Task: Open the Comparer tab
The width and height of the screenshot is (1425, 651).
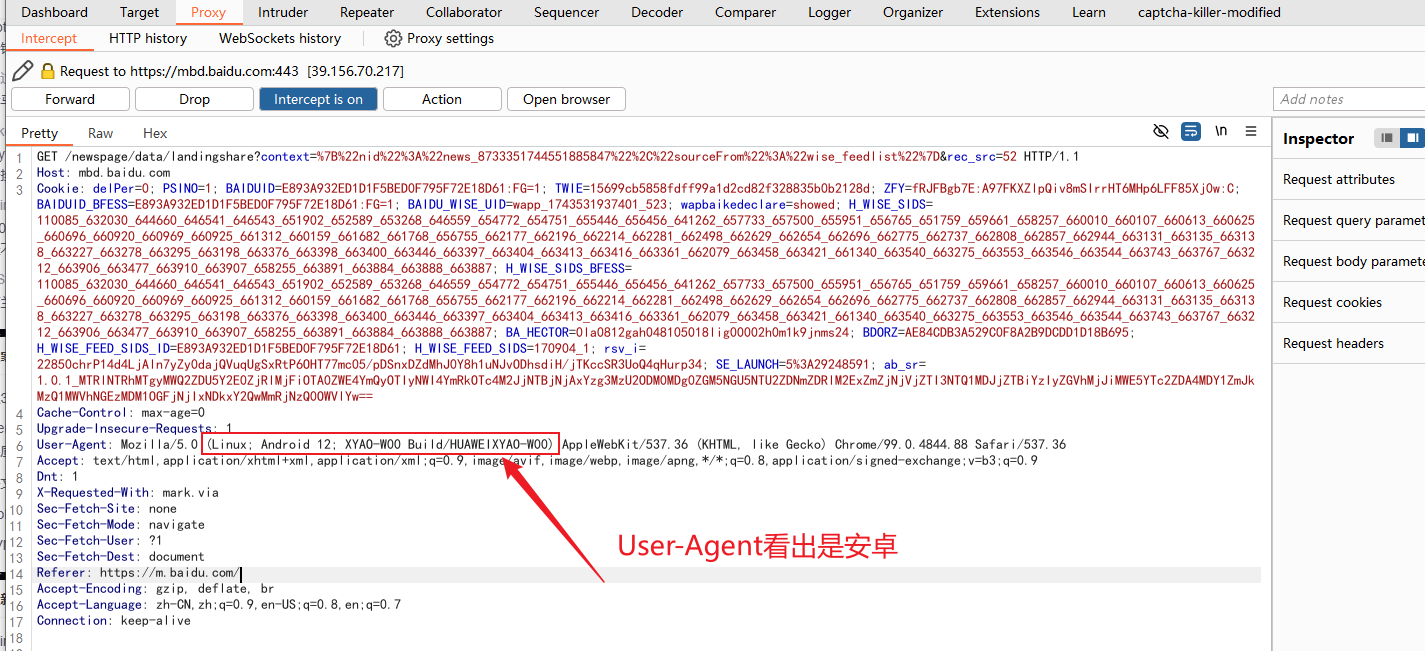Action: [x=745, y=12]
